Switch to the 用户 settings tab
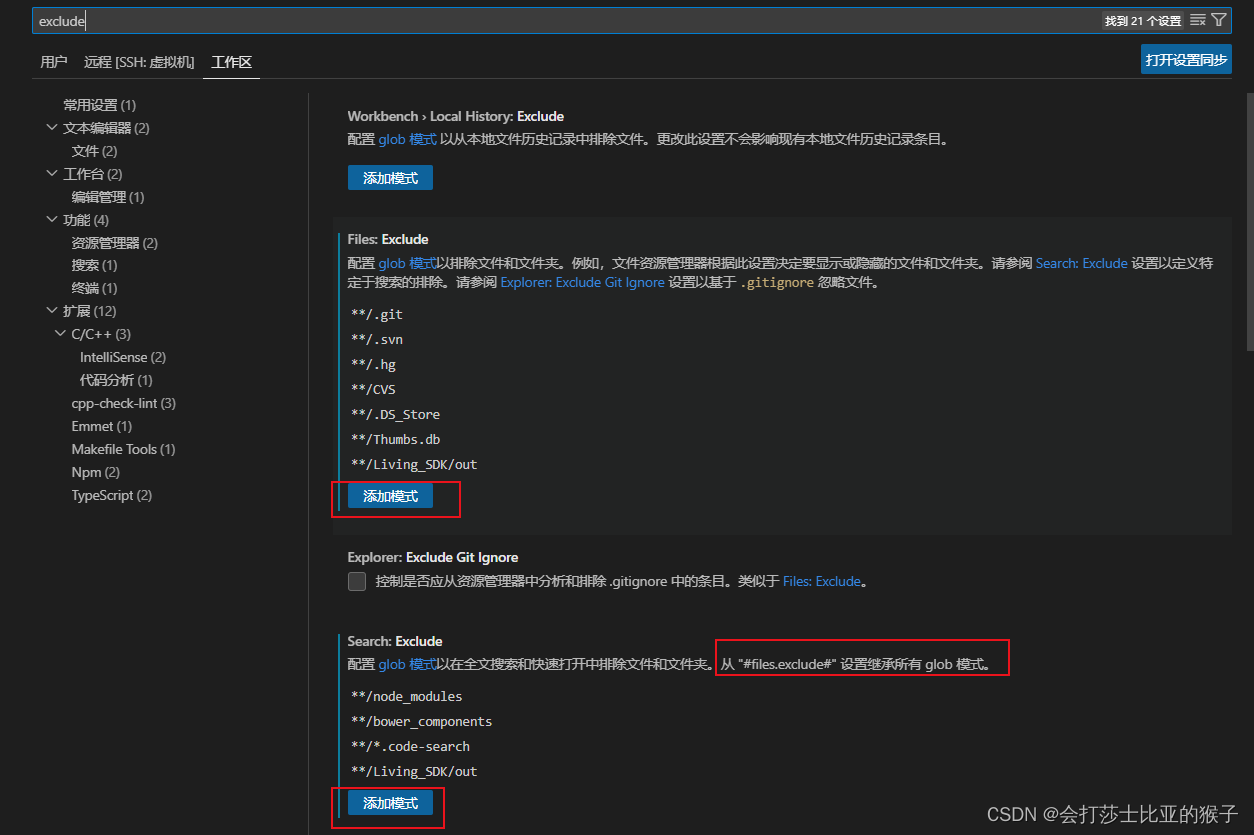 (53, 61)
